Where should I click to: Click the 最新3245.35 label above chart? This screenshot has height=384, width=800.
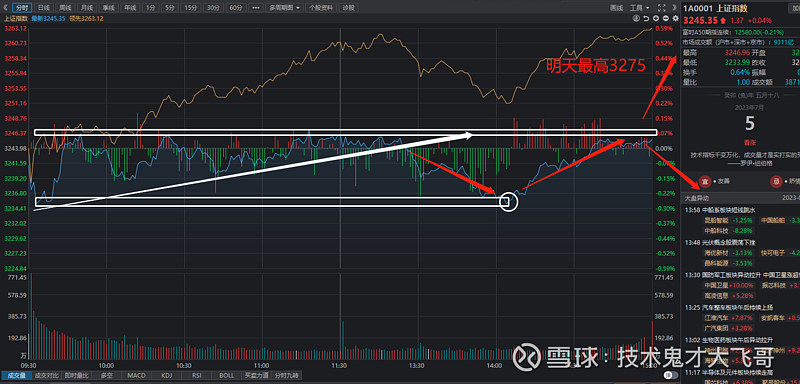[48, 18]
